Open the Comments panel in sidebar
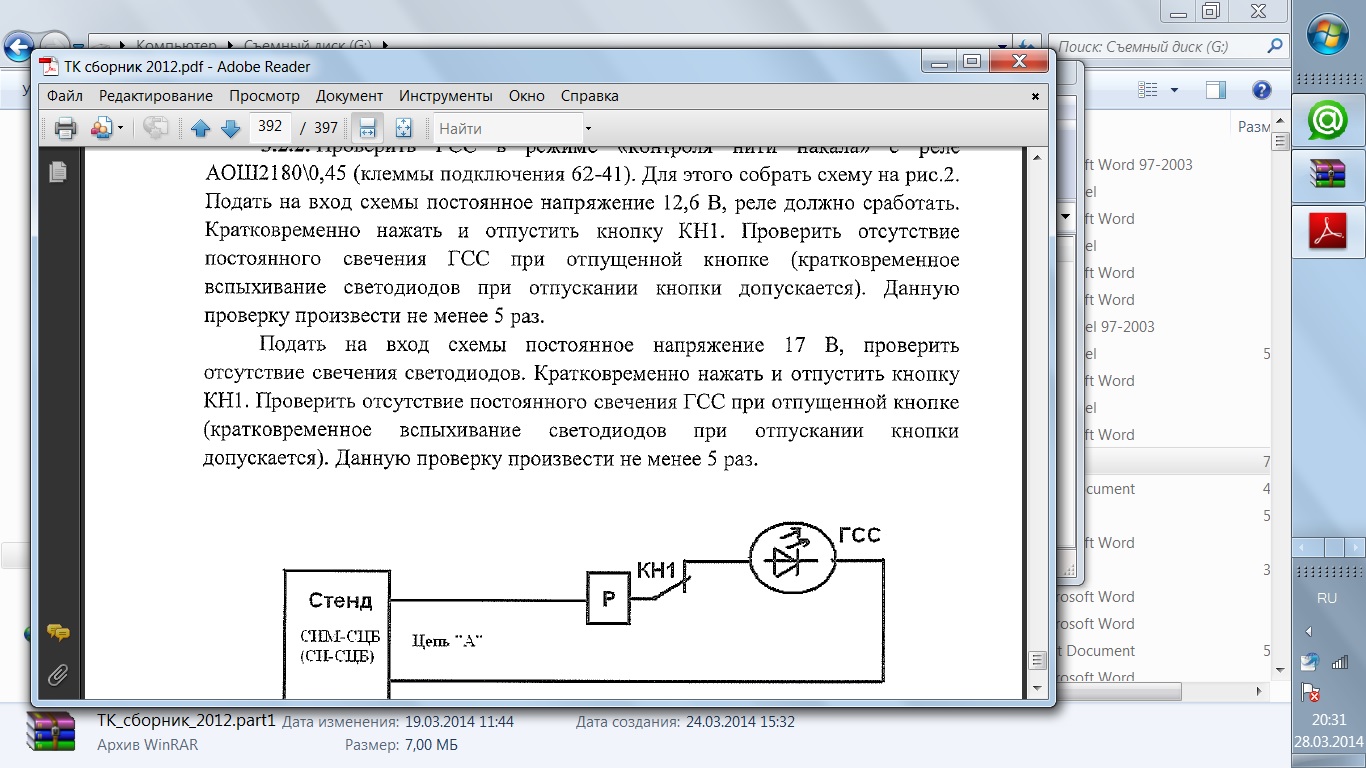Viewport: 1366px width, 768px height. coord(58,633)
